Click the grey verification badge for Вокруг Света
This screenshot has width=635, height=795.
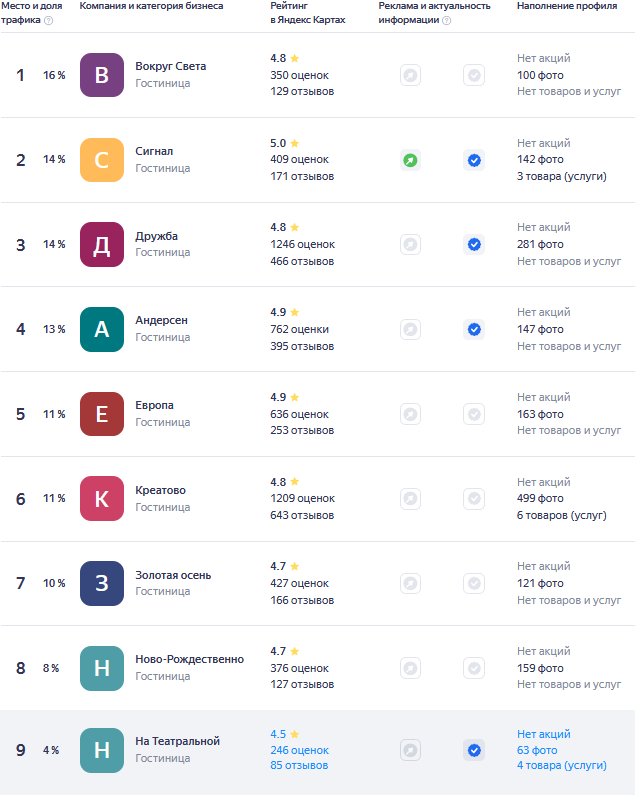coord(474,75)
